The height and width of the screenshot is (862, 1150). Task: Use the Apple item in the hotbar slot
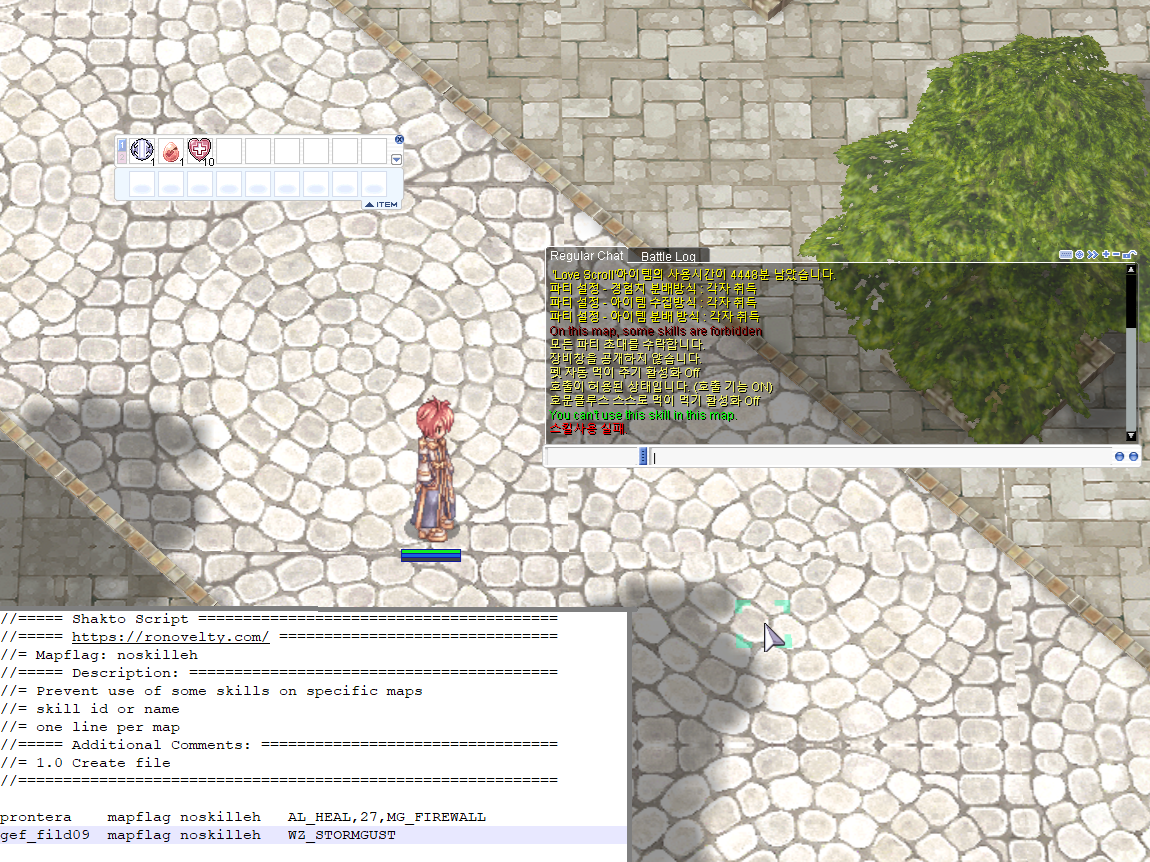pos(169,150)
